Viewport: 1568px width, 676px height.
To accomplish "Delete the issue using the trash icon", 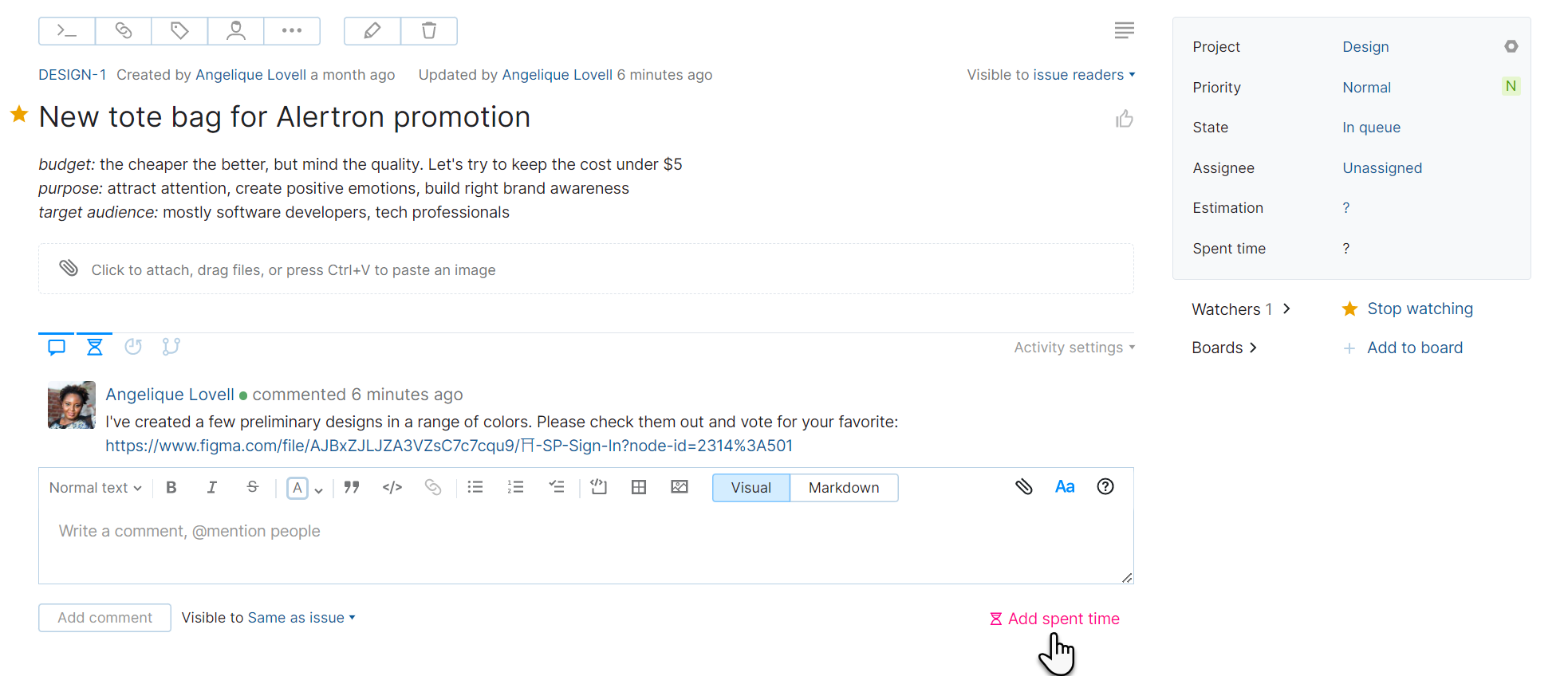I will click(428, 31).
